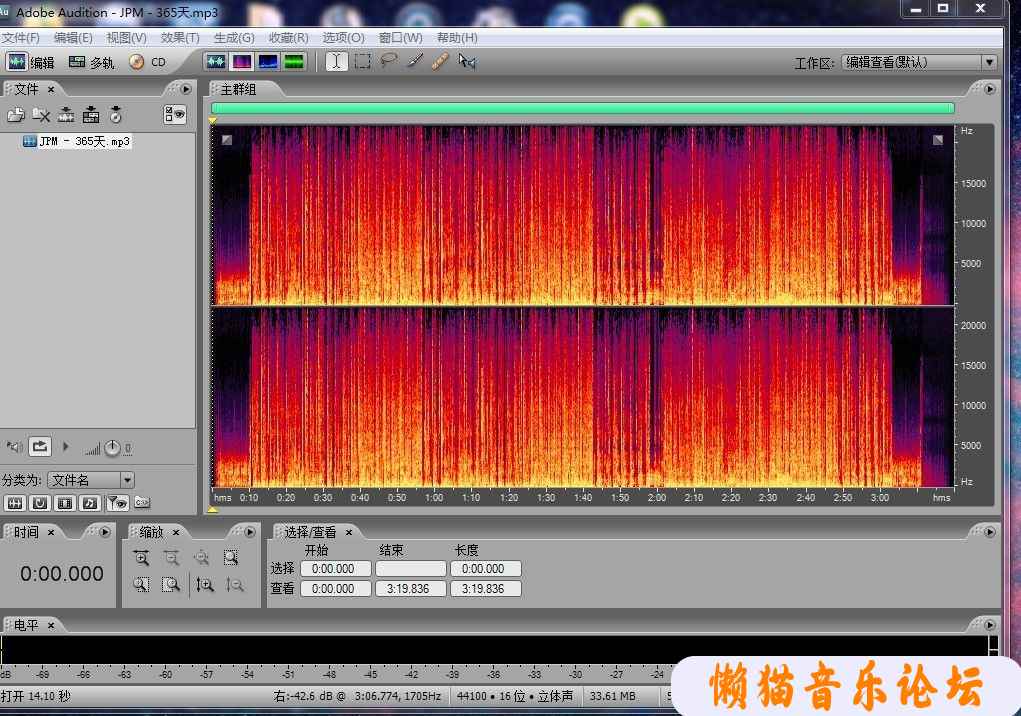The width and height of the screenshot is (1021, 716).
Task: Open the 选择/查看 panel options menu arrow
Action: click(x=990, y=532)
